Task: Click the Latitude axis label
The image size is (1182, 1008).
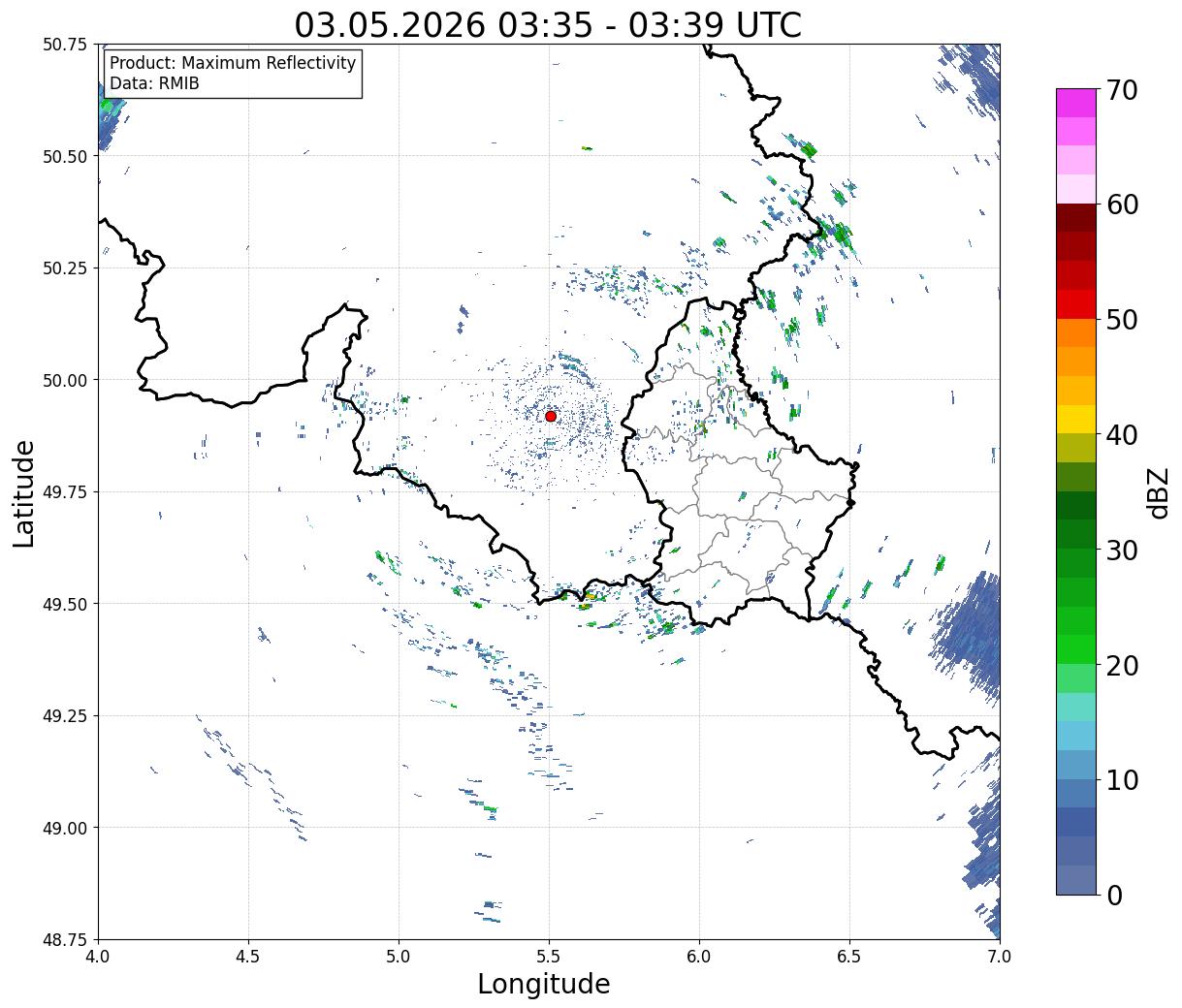Action: pyautogui.click(x=24, y=493)
